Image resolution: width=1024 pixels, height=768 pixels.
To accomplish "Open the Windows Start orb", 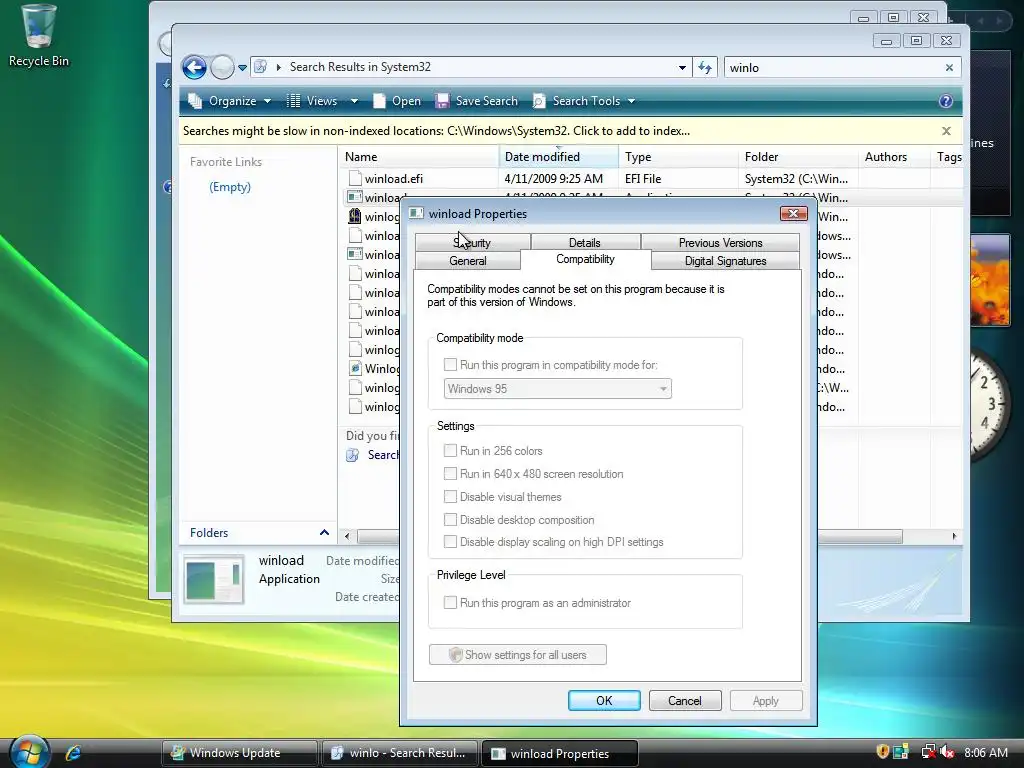I will [29, 751].
